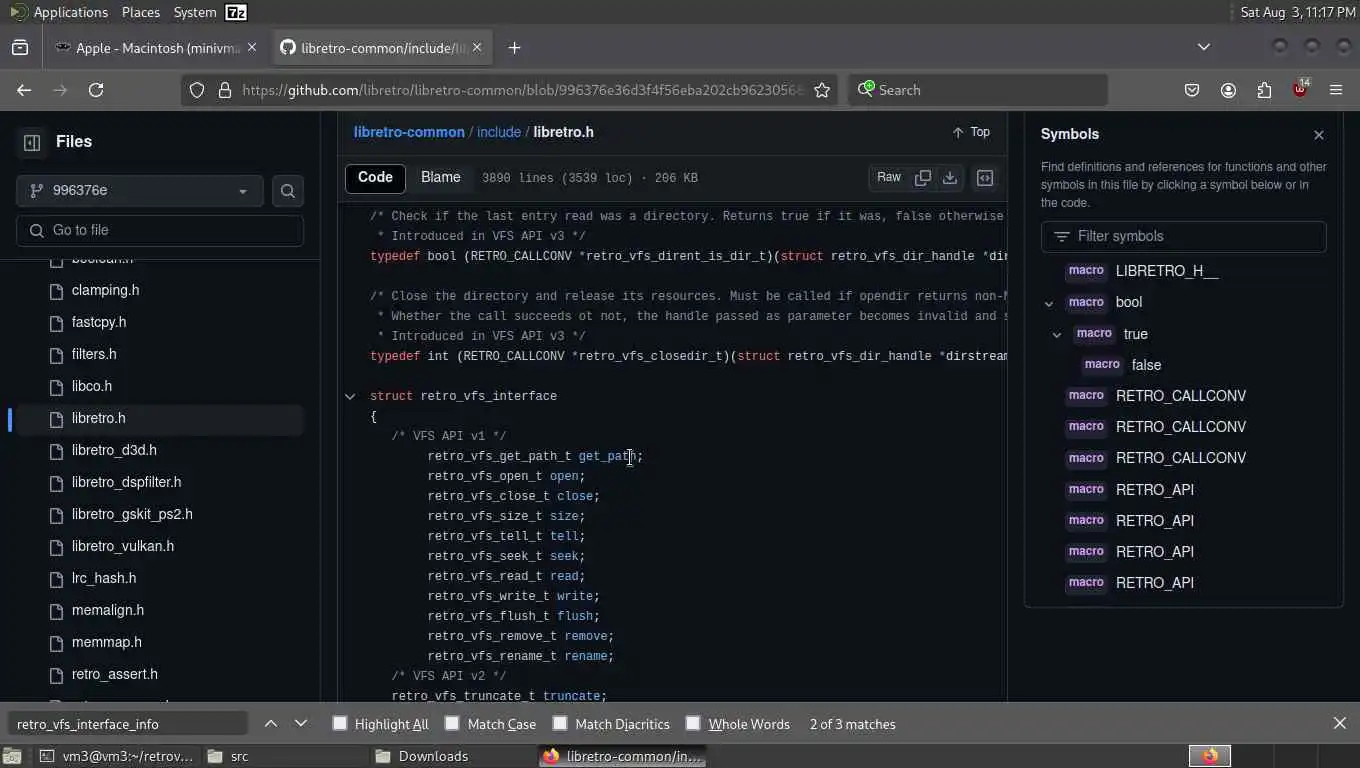Focus the Filter symbols field
The width and height of the screenshot is (1360, 768).
click(x=1184, y=237)
